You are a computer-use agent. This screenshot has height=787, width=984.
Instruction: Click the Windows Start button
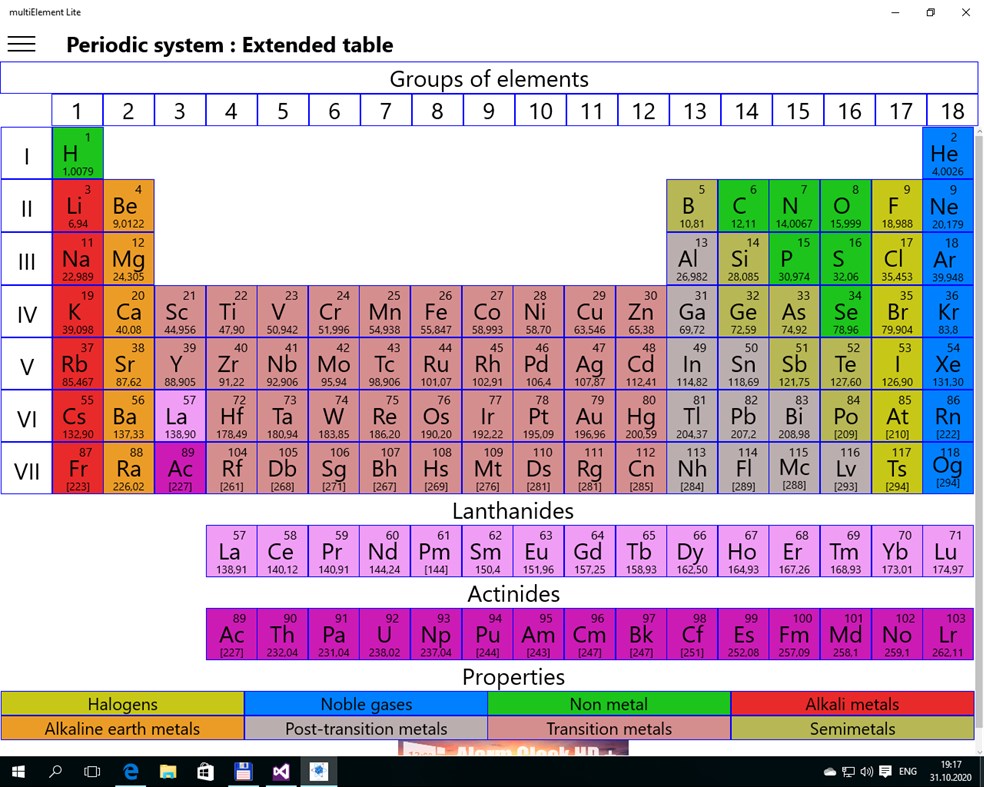point(18,771)
